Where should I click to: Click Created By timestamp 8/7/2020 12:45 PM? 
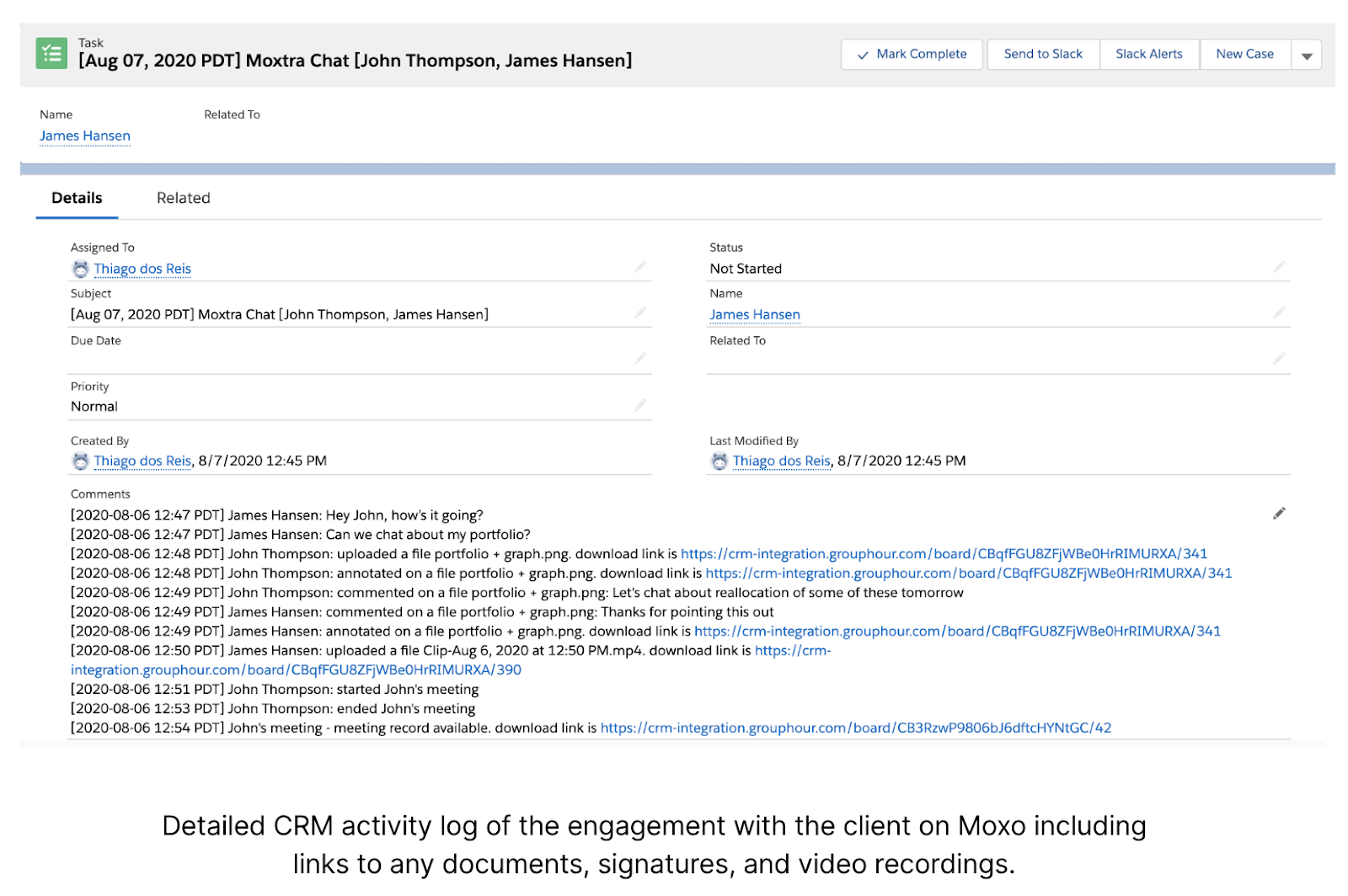pyautogui.click(x=263, y=461)
